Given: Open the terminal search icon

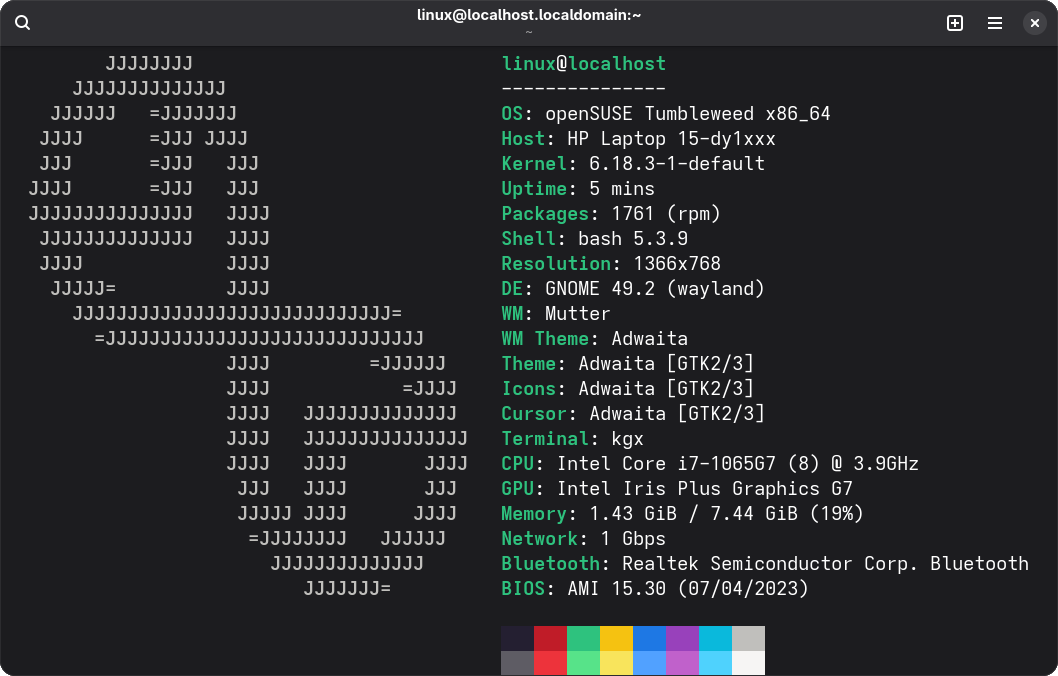Looking at the screenshot, I should [x=23, y=23].
